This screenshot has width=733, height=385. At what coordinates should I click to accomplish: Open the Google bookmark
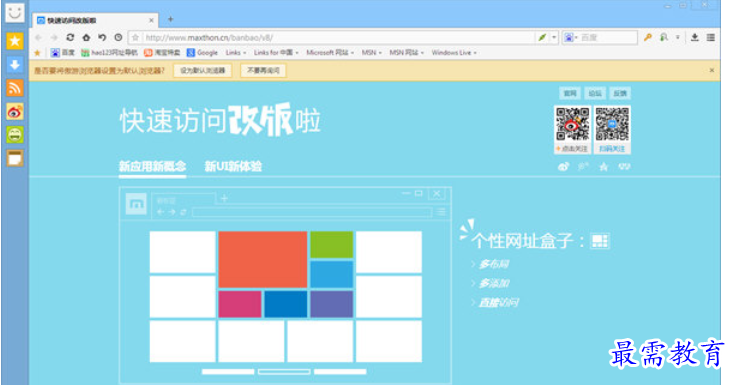(202, 53)
